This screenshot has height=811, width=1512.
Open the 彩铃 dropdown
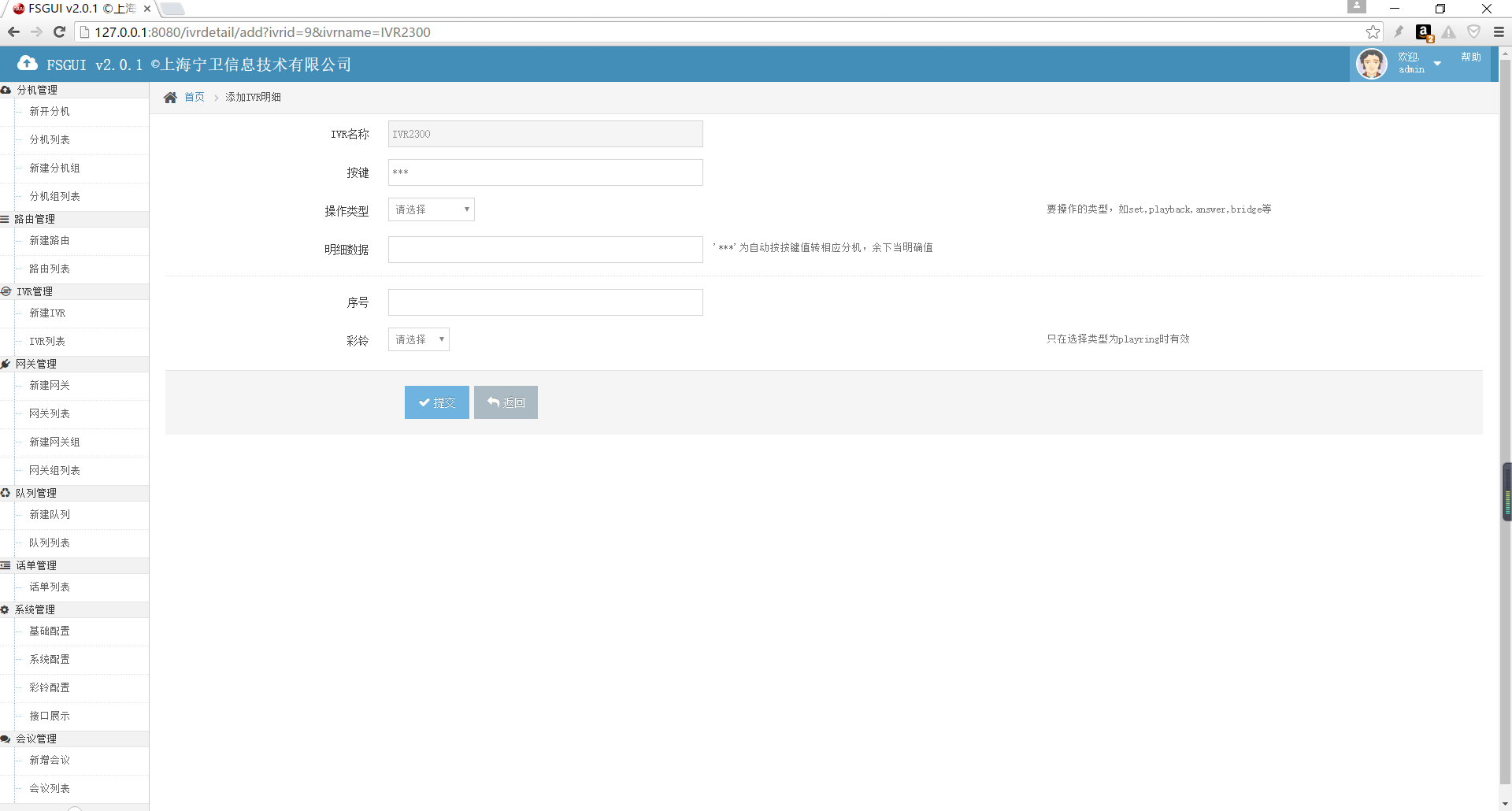pyautogui.click(x=419, y=339)
